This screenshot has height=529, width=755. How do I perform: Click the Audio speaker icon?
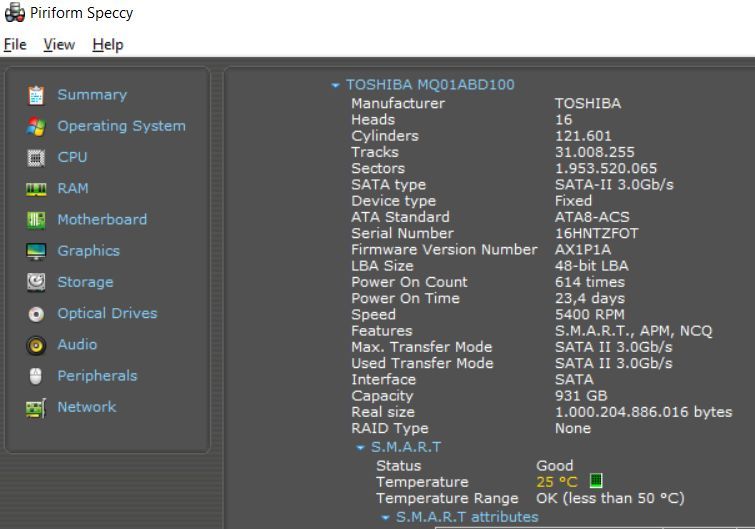36,345
